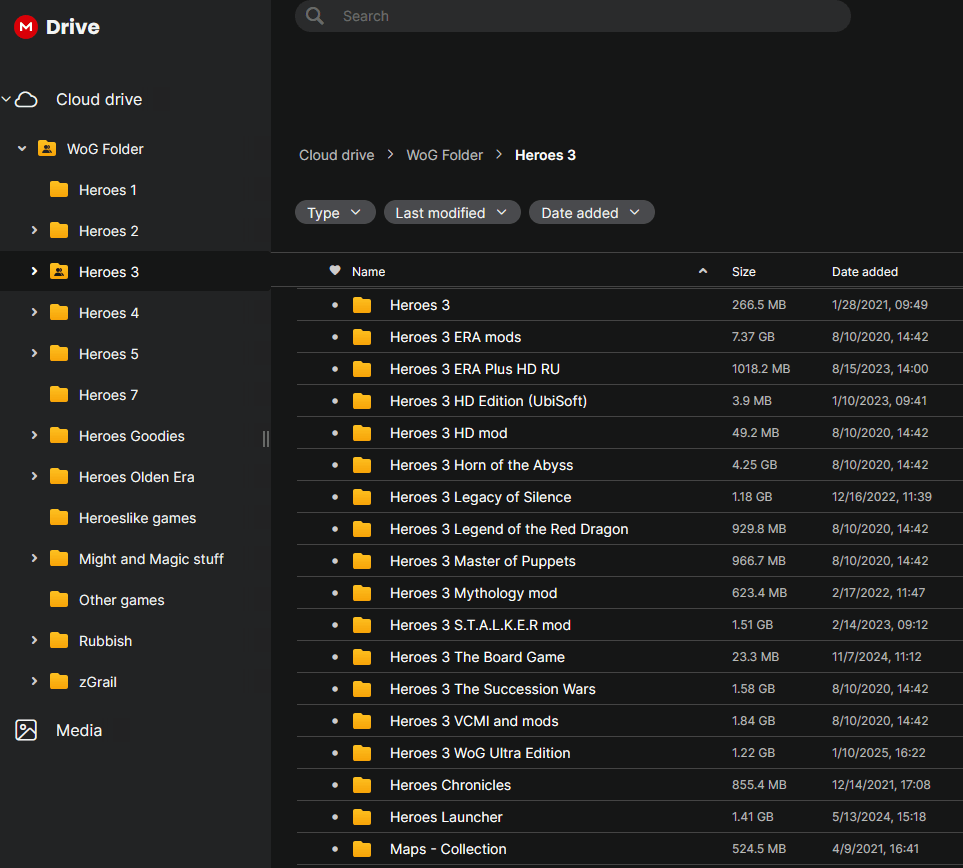Click the zGrail folder icon in sidebar
The image size is (963, 868).
tap(59, 682)
